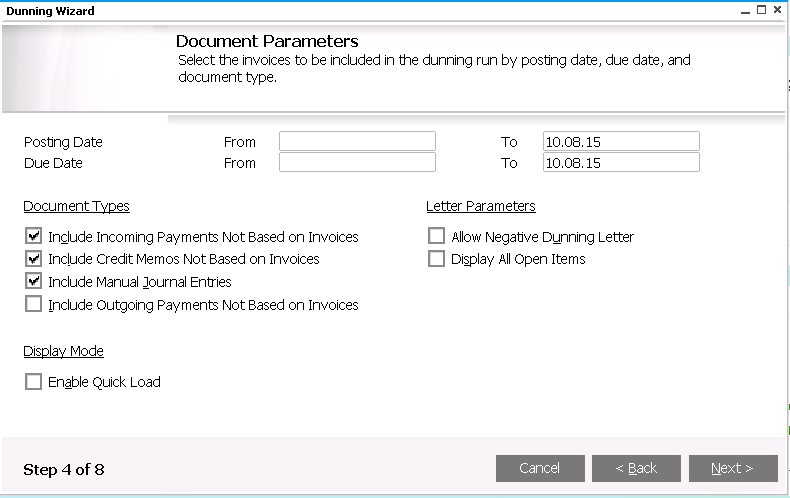Go back with the Back button
The height and width of the screenshot is (498, 790).
coord(636,468)
